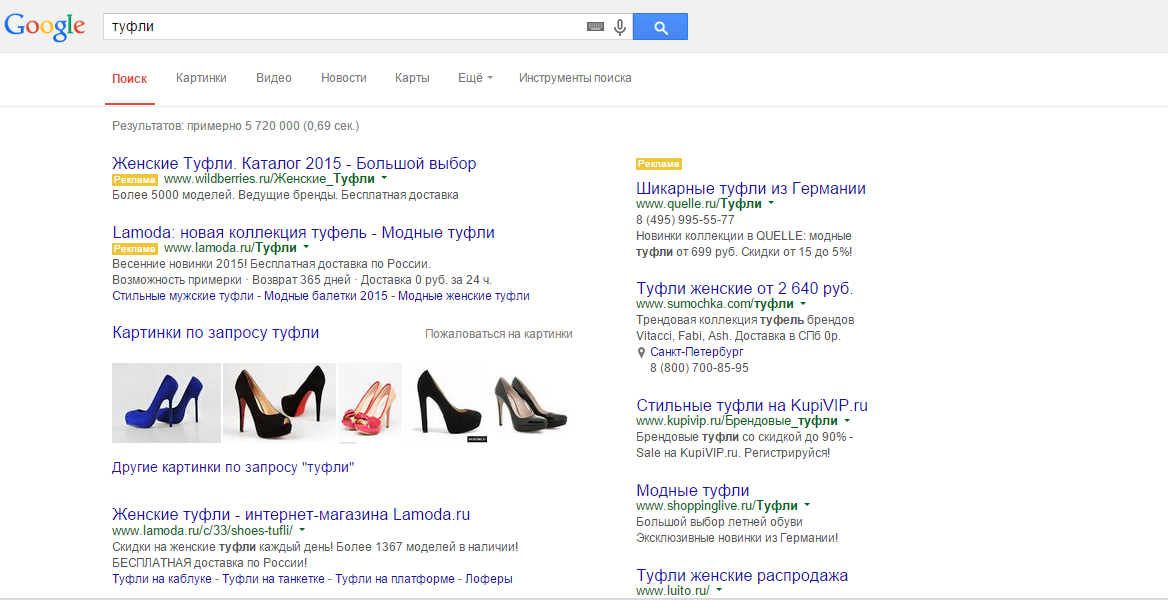1168x600 pixels.
Task: Click the www.quelle.ru/Туфли URL text
Action: pyautogui.click(x=699, y=203)
